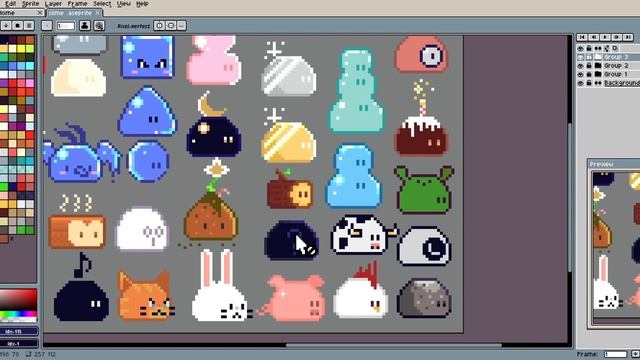Hide the Group 1 layer
Viewport: 640px width, 360px height.
pos(580,74)
